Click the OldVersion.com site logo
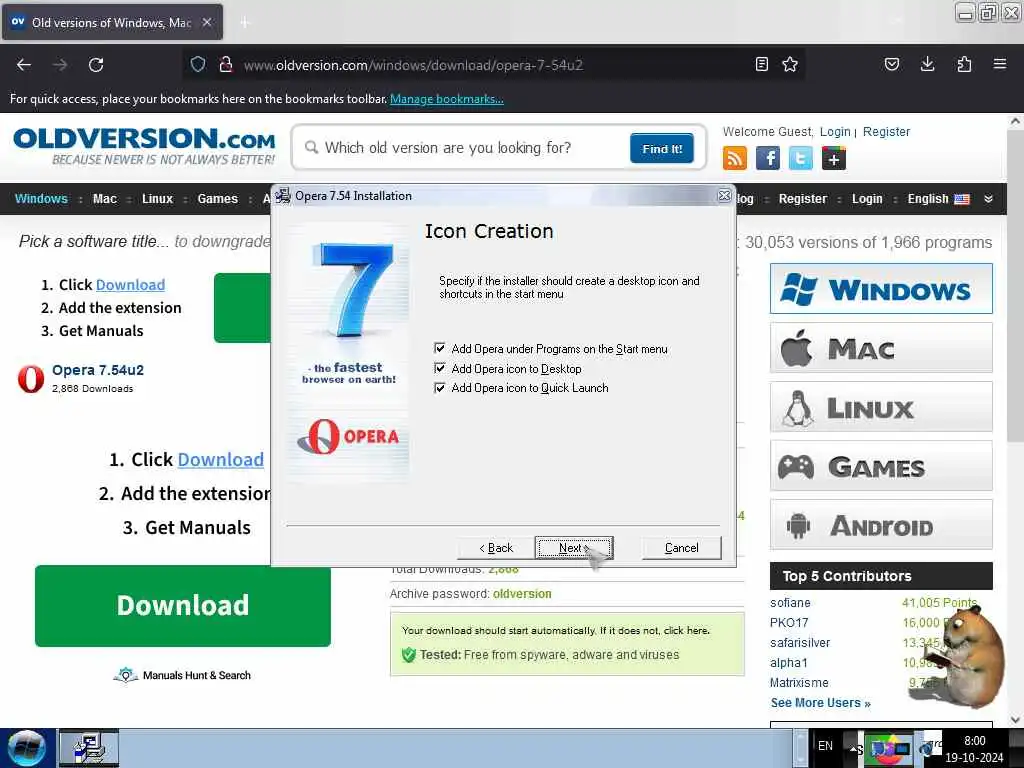The image size is (1024, 768). point(144,146)
